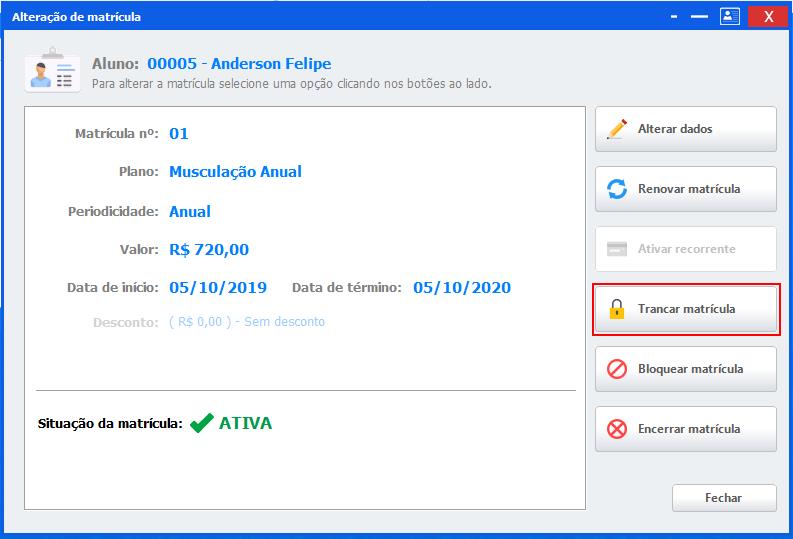
Task: Click the red prohibition icon on Bloquear matrícula
Action: [x=616, y=369]
